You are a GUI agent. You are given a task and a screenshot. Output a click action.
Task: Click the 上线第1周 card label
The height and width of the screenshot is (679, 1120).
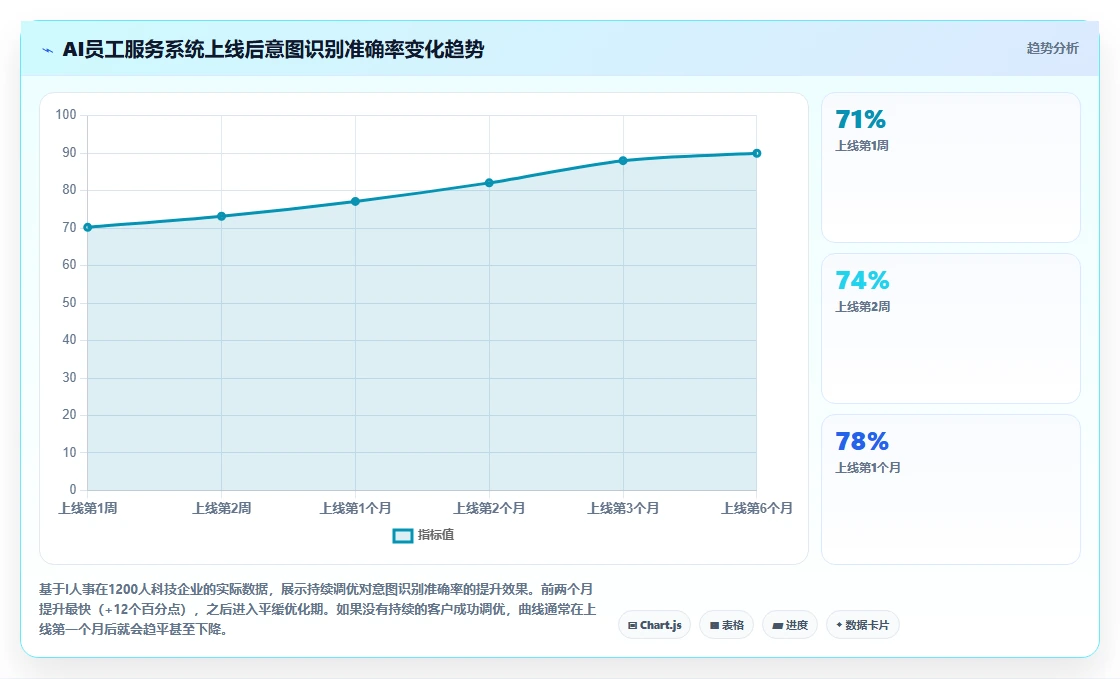[x=862, y=146]
